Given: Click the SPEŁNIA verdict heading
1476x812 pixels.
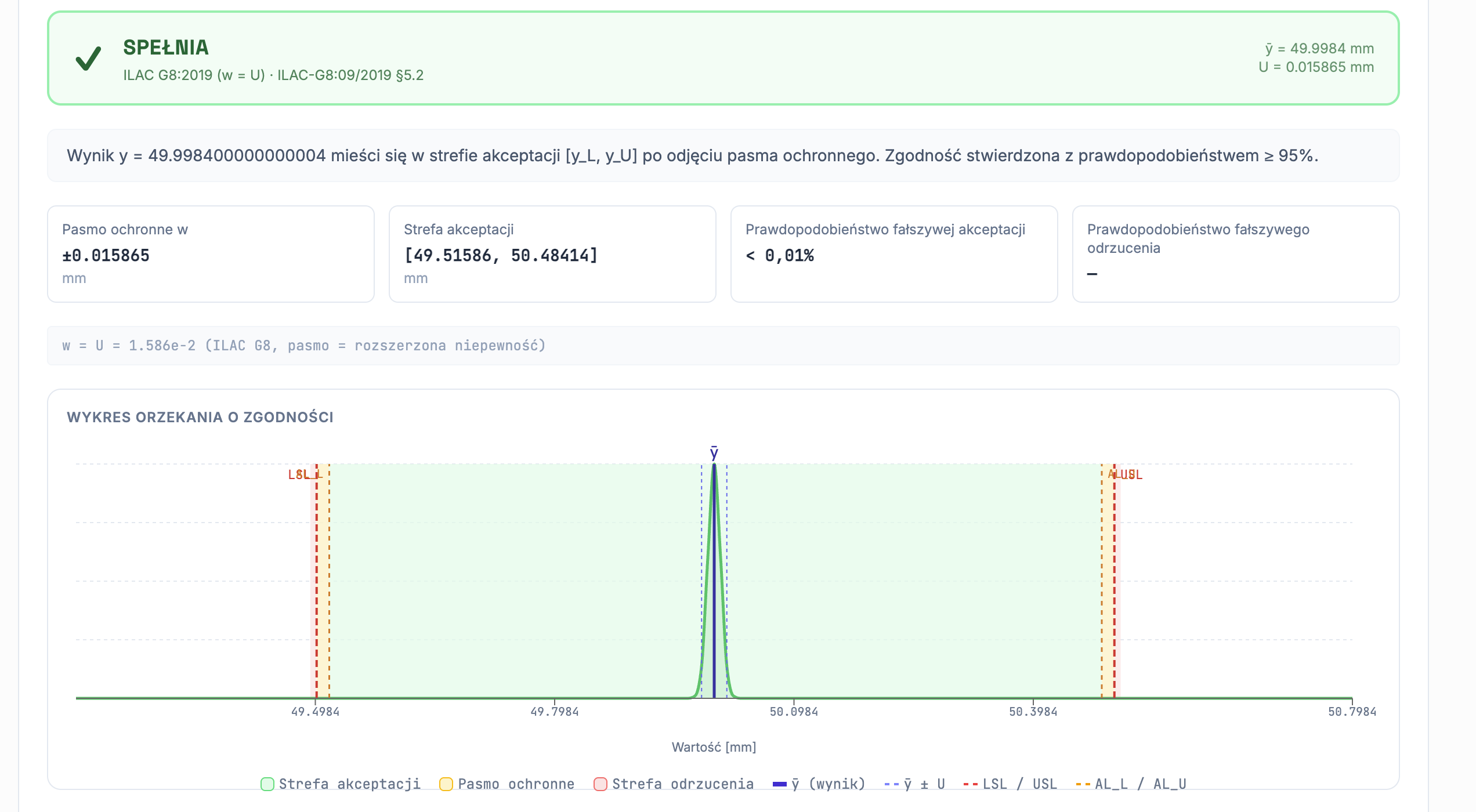Looking at the screenshot, I should (x=166, y=48).
